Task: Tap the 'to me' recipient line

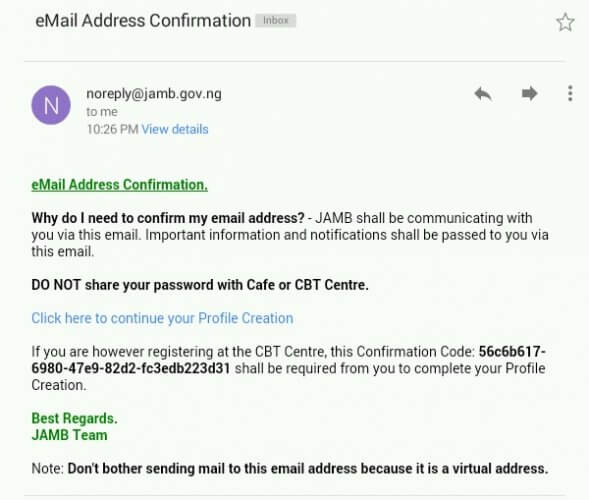Action: pyautogui.click(x=102, y=112)
